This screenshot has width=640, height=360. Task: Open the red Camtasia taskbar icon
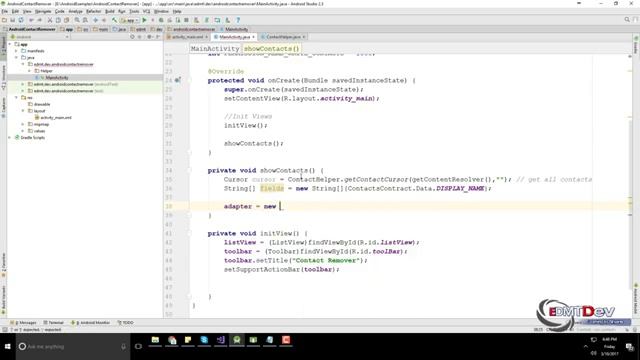(286, 340)
